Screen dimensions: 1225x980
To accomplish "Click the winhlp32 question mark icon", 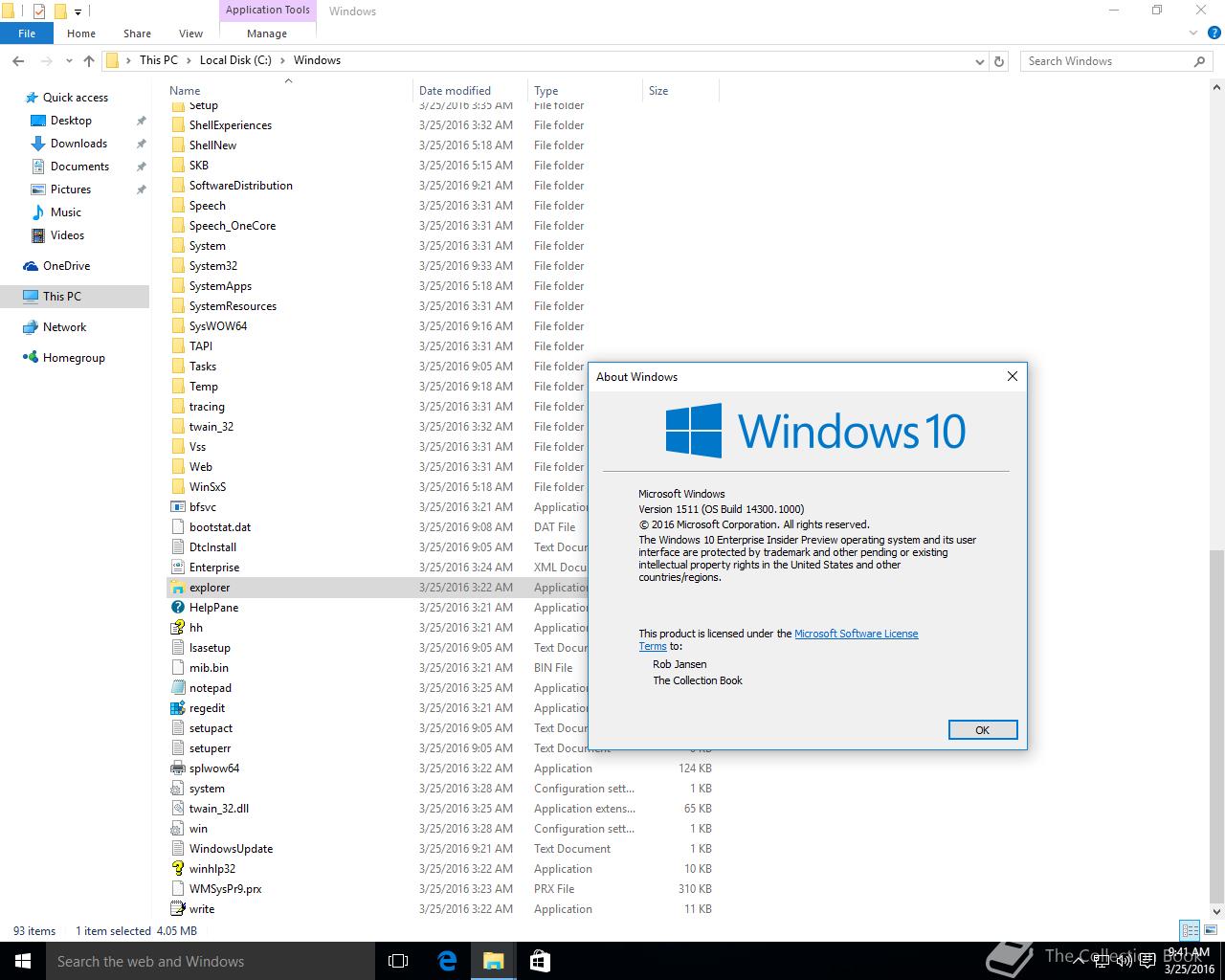I will (177, 869).
